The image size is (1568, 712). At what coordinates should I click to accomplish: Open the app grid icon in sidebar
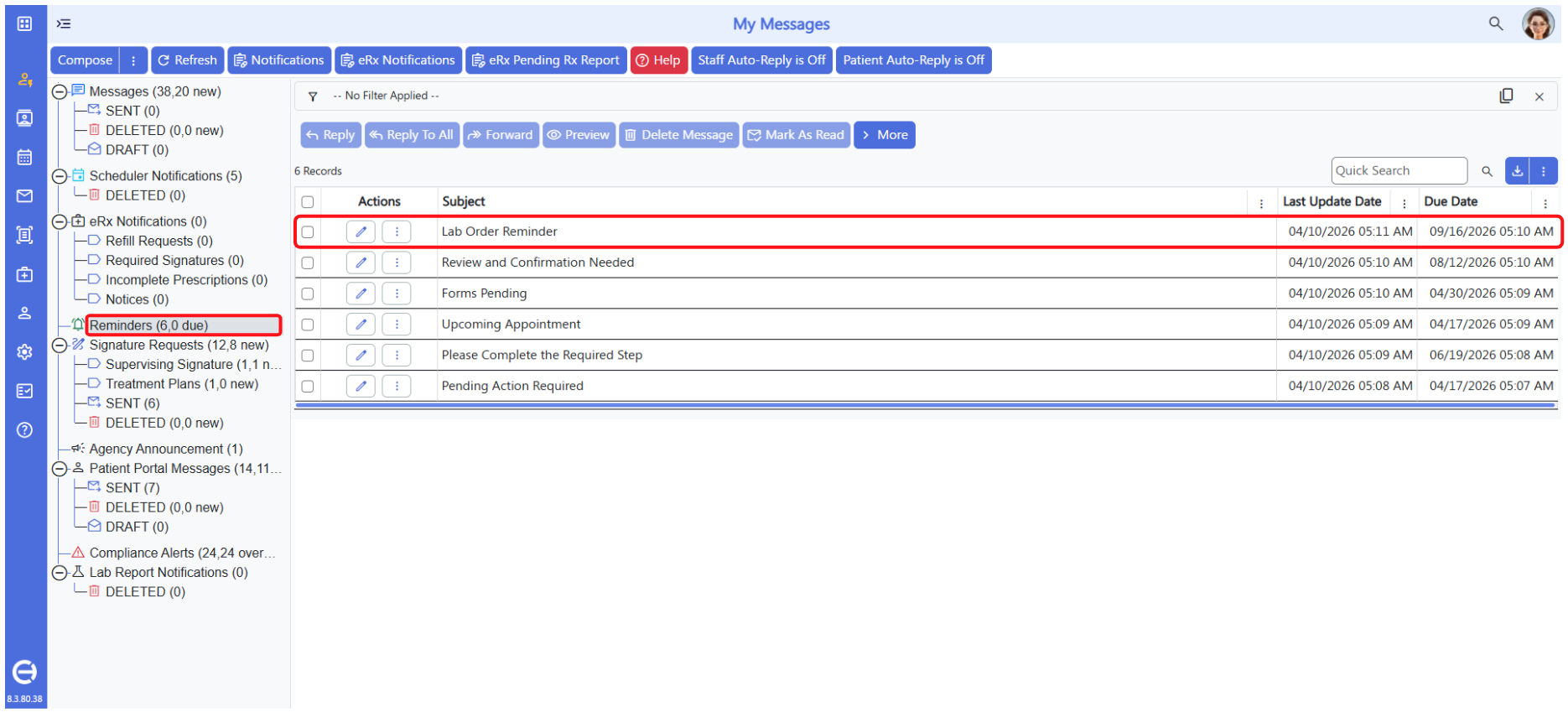[x=24, y=23]
